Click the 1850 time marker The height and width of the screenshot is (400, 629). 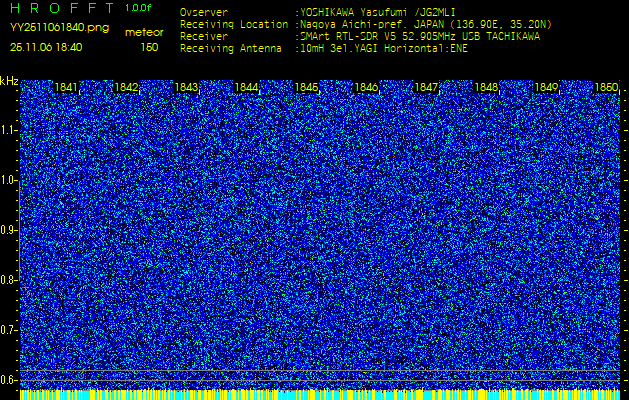coord(606,87)
